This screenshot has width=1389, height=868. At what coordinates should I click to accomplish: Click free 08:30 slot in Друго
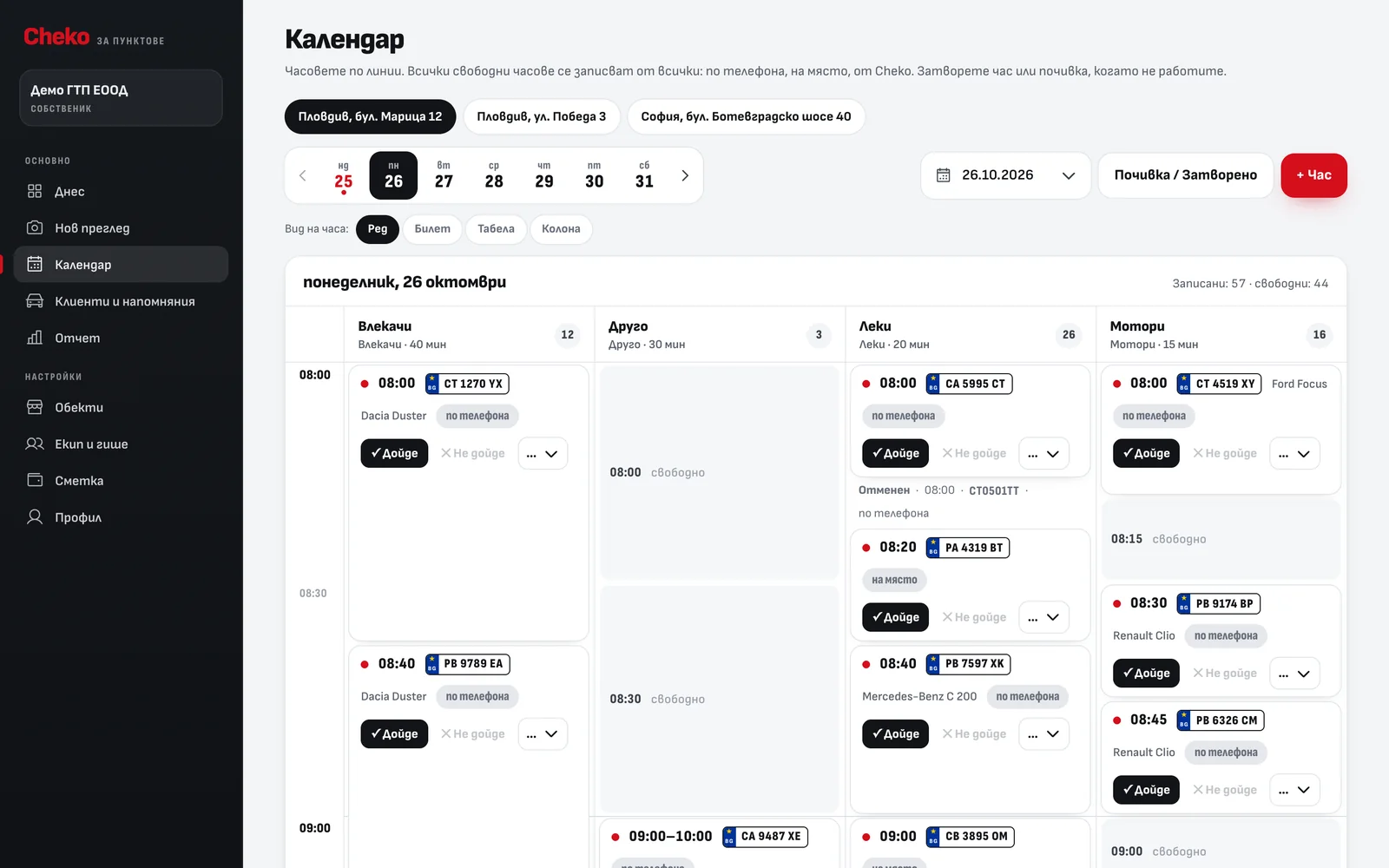point(720,699)
